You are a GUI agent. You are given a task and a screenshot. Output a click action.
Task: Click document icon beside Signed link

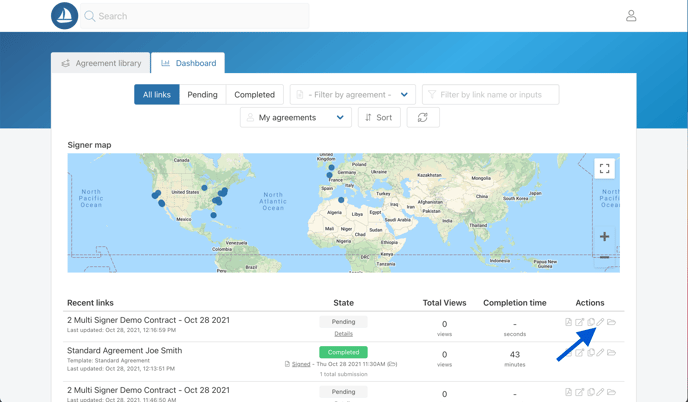[287, 364]
